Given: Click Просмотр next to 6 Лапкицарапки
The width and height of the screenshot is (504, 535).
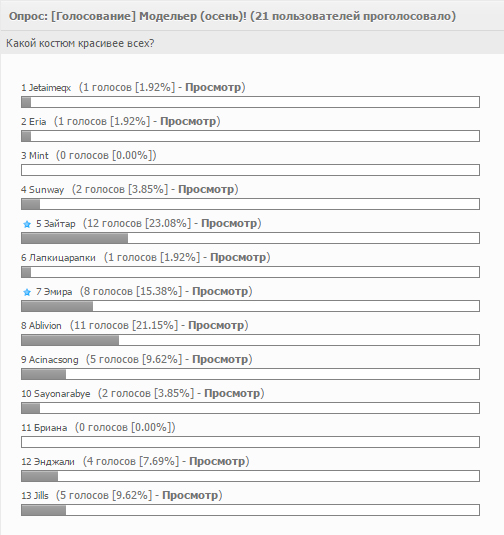Looking at the screenshot, I should (x=238, y=257).
